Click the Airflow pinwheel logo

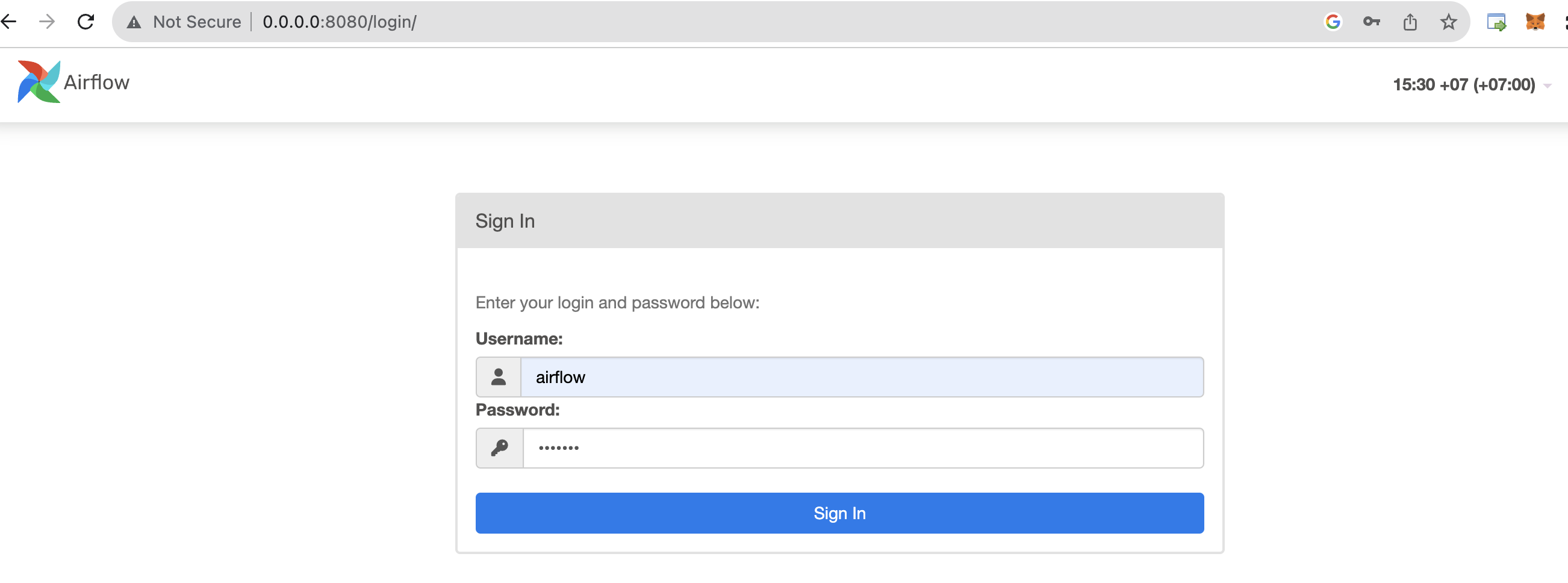tap(39, 81)
